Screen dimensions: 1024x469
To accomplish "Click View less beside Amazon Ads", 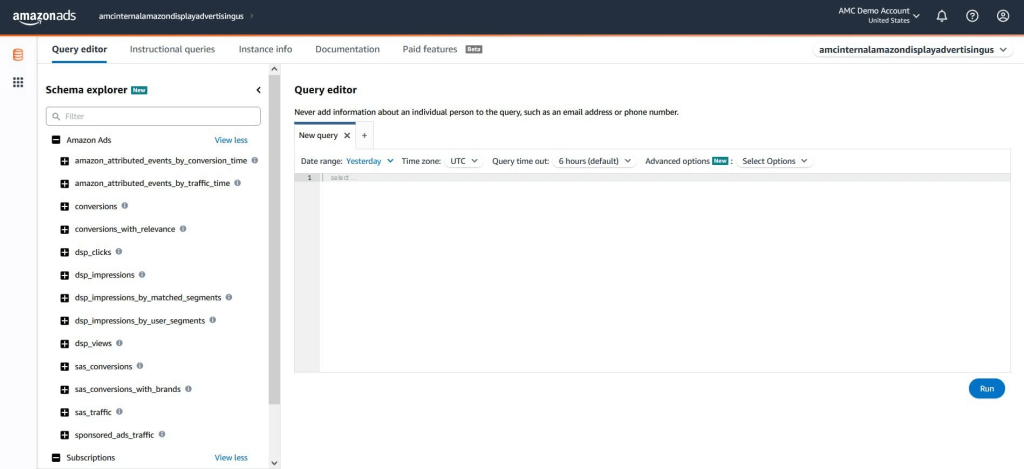I will click(x=231, y=141).
